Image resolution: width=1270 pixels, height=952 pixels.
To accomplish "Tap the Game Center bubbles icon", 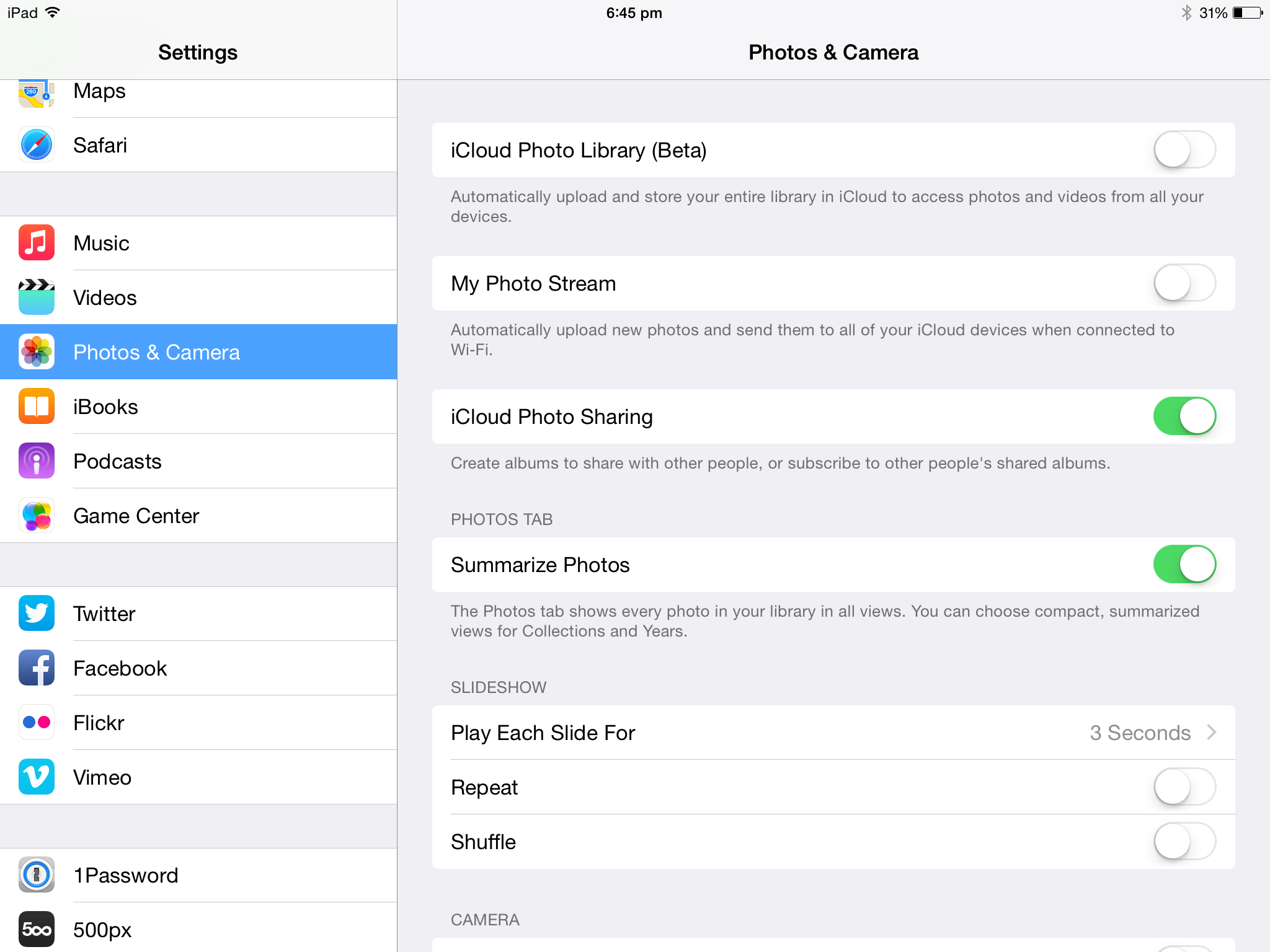I will pyautogui.click(x=37, y=516).
